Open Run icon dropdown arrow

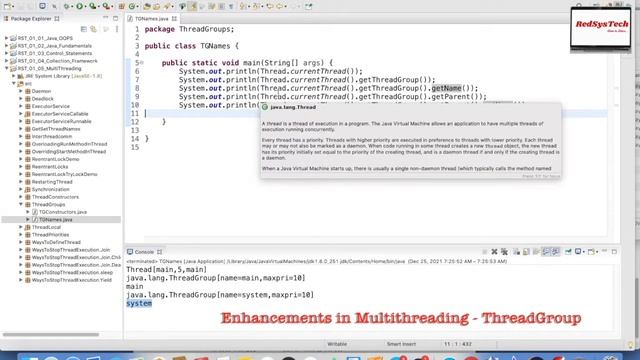(85, 7)
